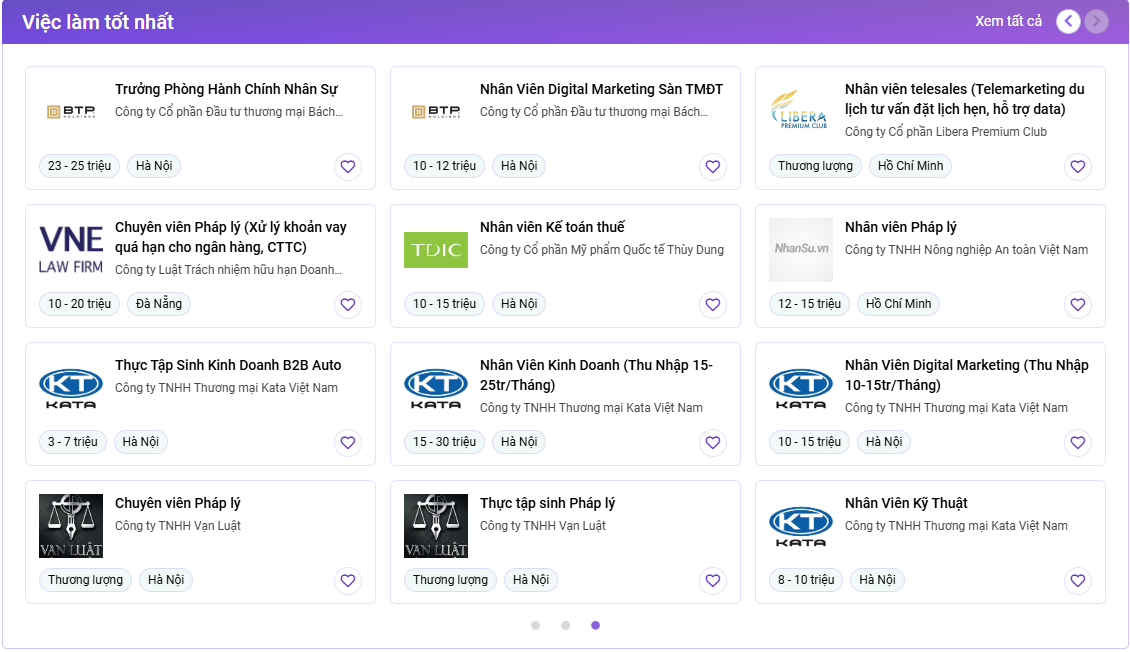Click Hà Nội tag on Kế toán thuế card

click(x=519, y=304)
